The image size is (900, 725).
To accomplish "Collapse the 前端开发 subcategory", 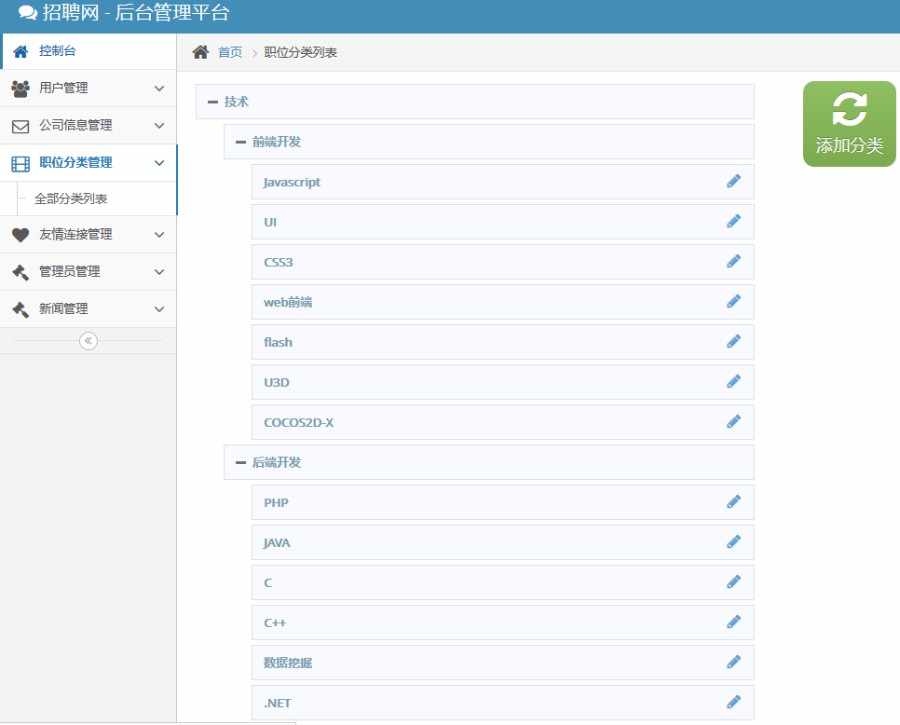I will tap(241, 142).
